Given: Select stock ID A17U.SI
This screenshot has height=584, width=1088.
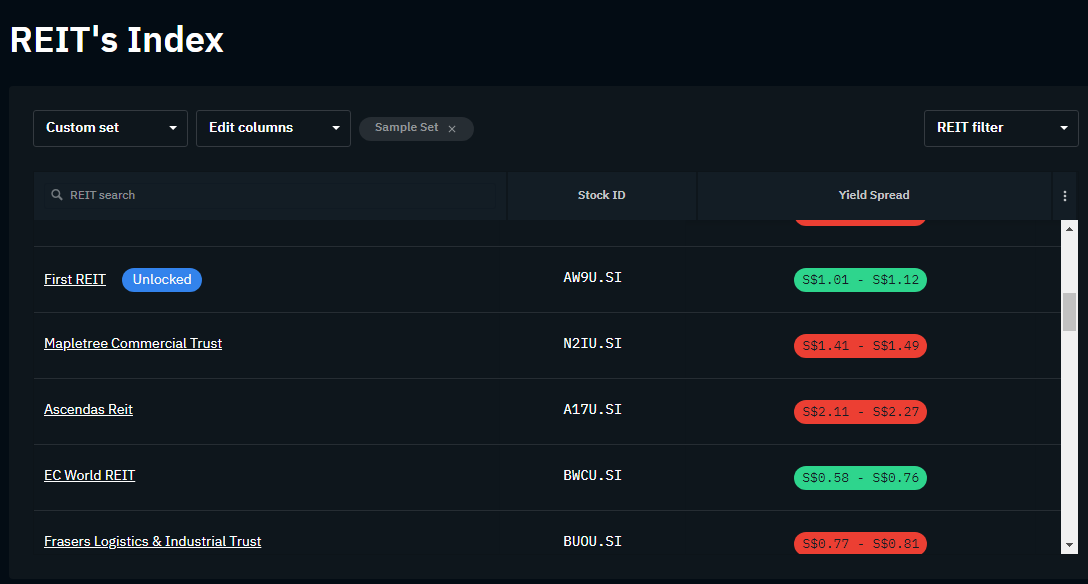Looking at the screenshot, I should [593, 409].
